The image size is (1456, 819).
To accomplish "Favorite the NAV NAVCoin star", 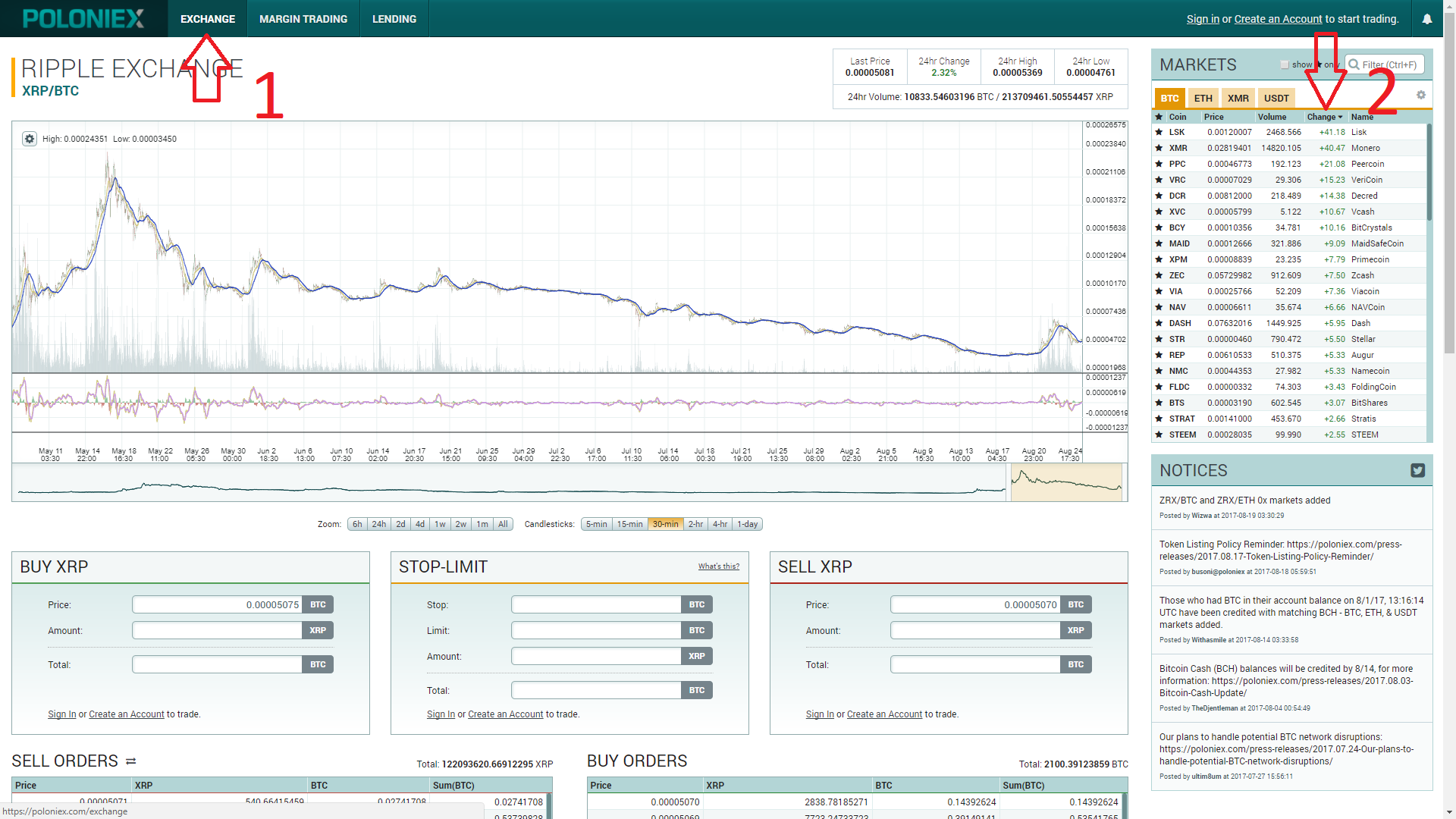I will click(1159, 307).
